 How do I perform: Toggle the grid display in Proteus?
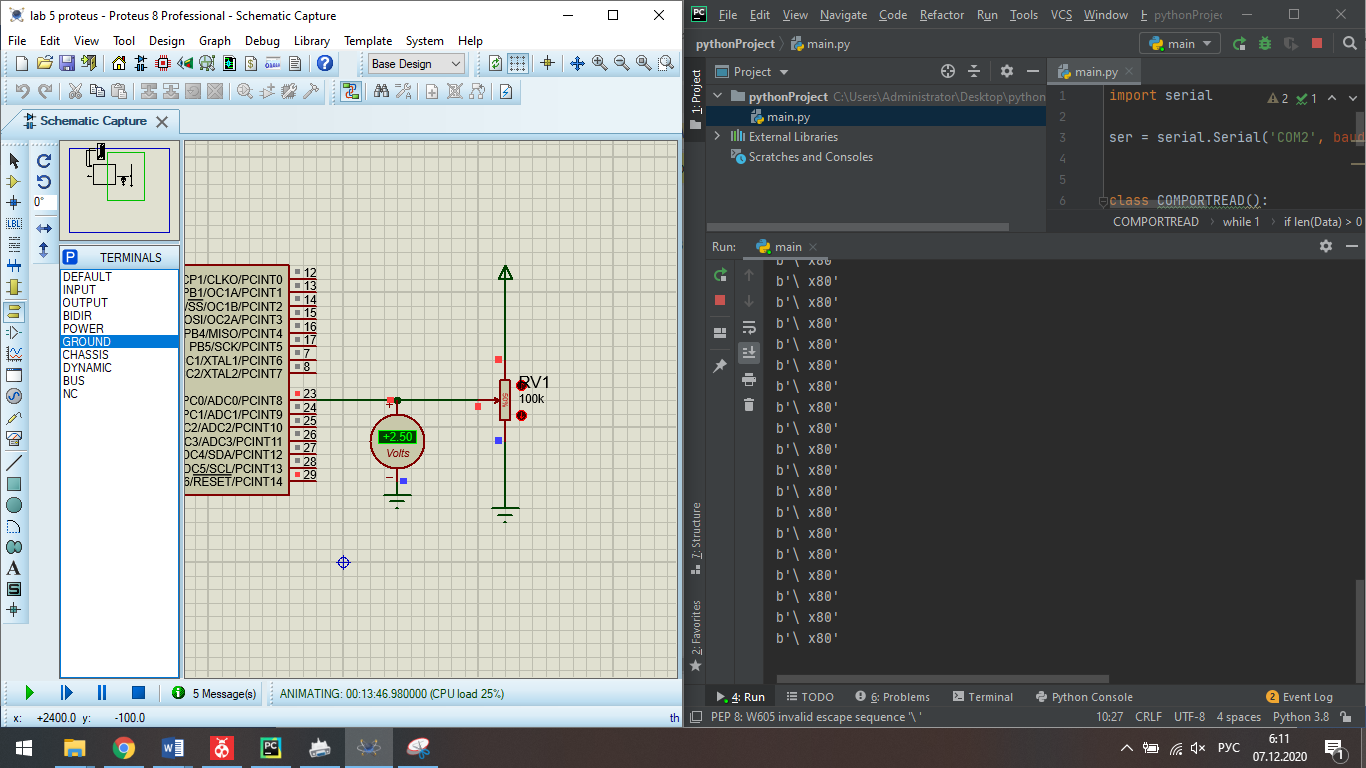(x=517, y=63)
